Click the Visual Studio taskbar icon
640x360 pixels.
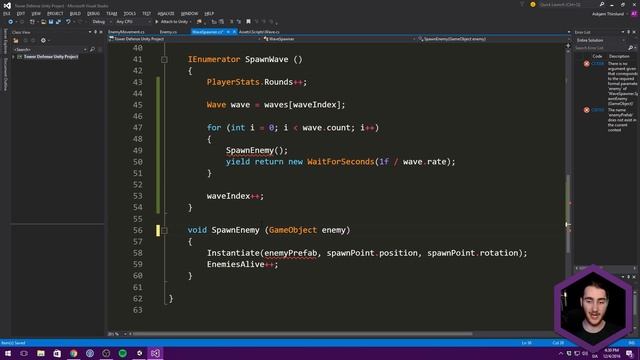tap(156, 353)
